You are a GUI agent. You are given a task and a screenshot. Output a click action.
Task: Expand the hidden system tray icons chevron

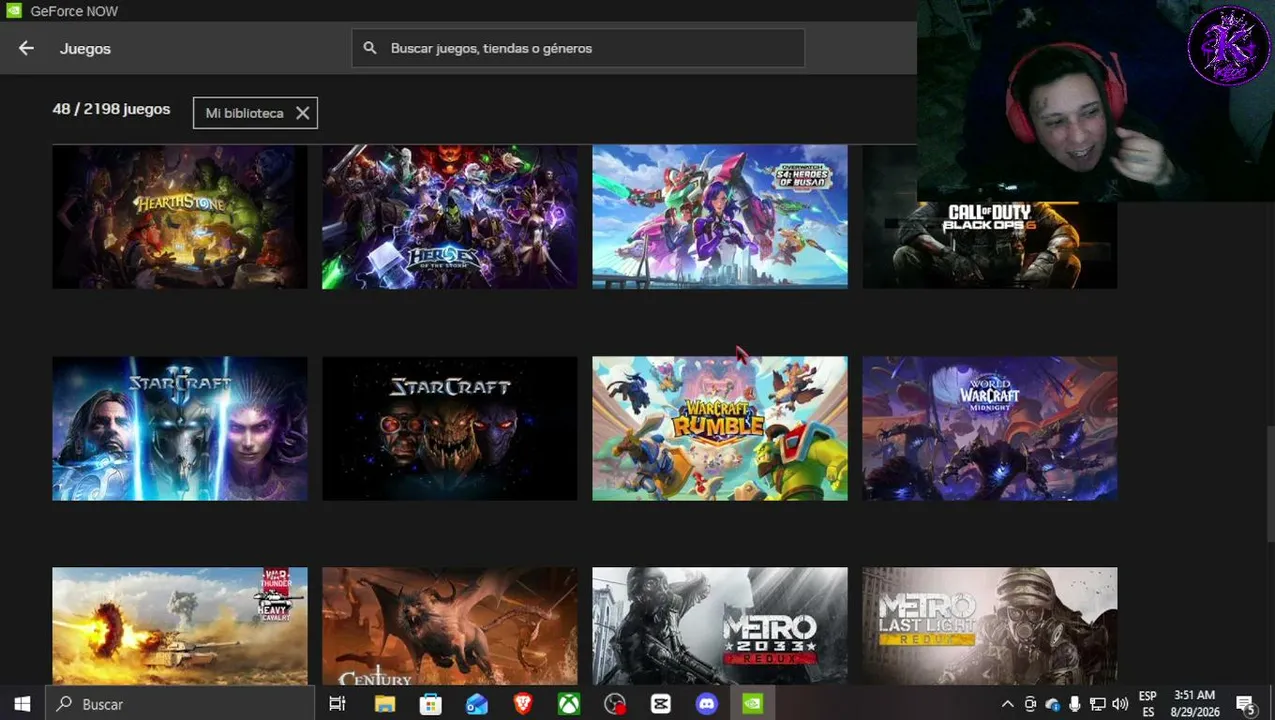pos(1007,704)
